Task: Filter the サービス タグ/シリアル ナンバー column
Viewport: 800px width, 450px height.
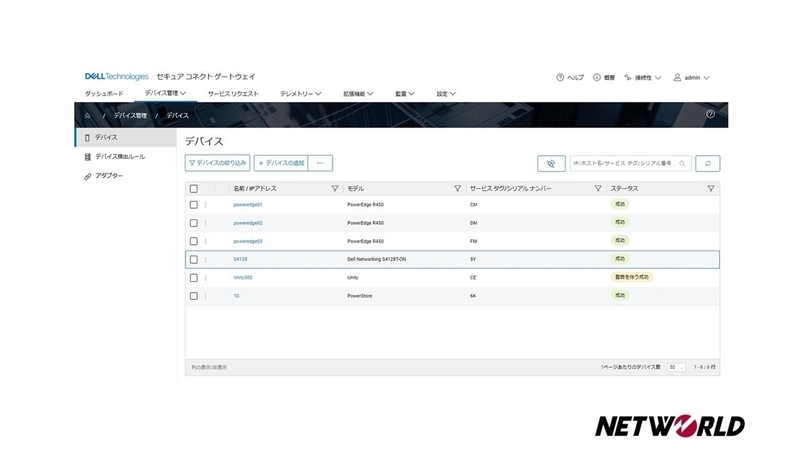Action: [x=598, y=188]
